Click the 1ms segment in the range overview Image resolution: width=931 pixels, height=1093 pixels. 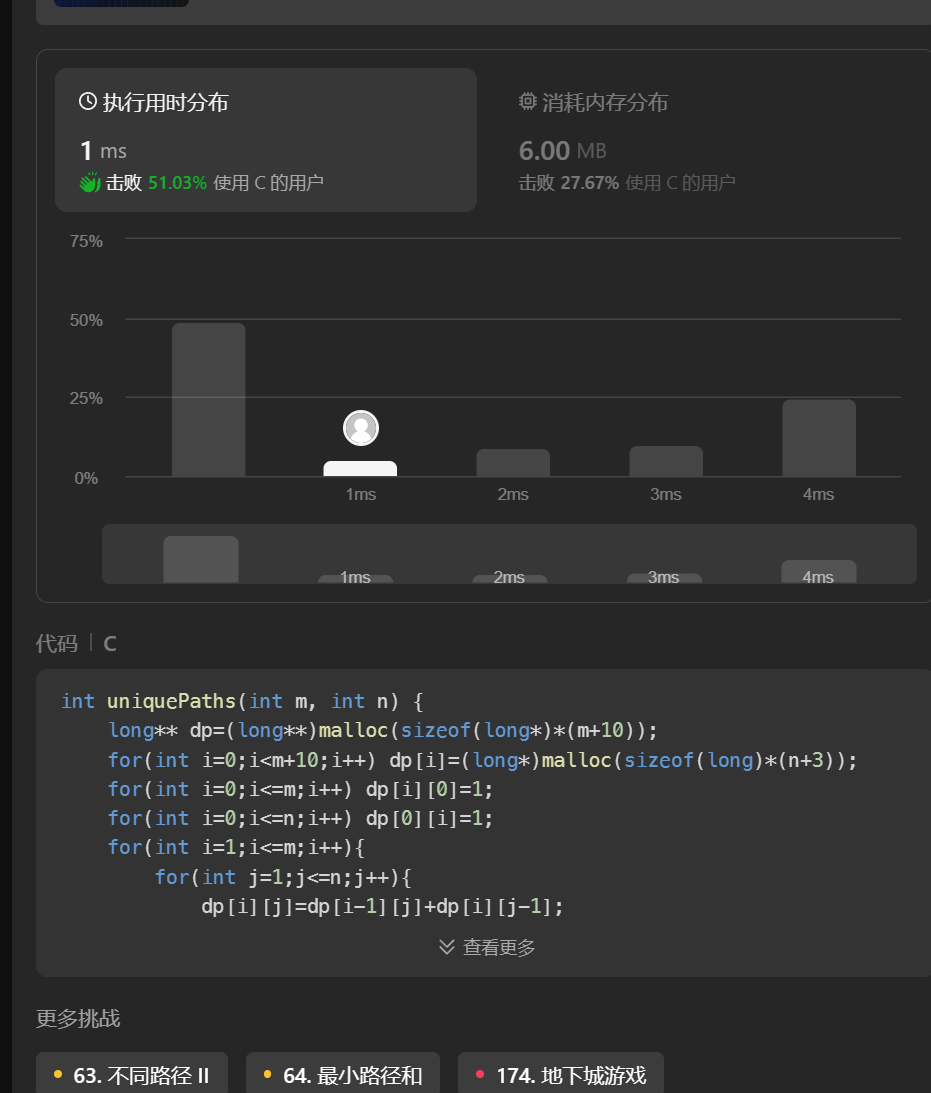tap(355, 578)
